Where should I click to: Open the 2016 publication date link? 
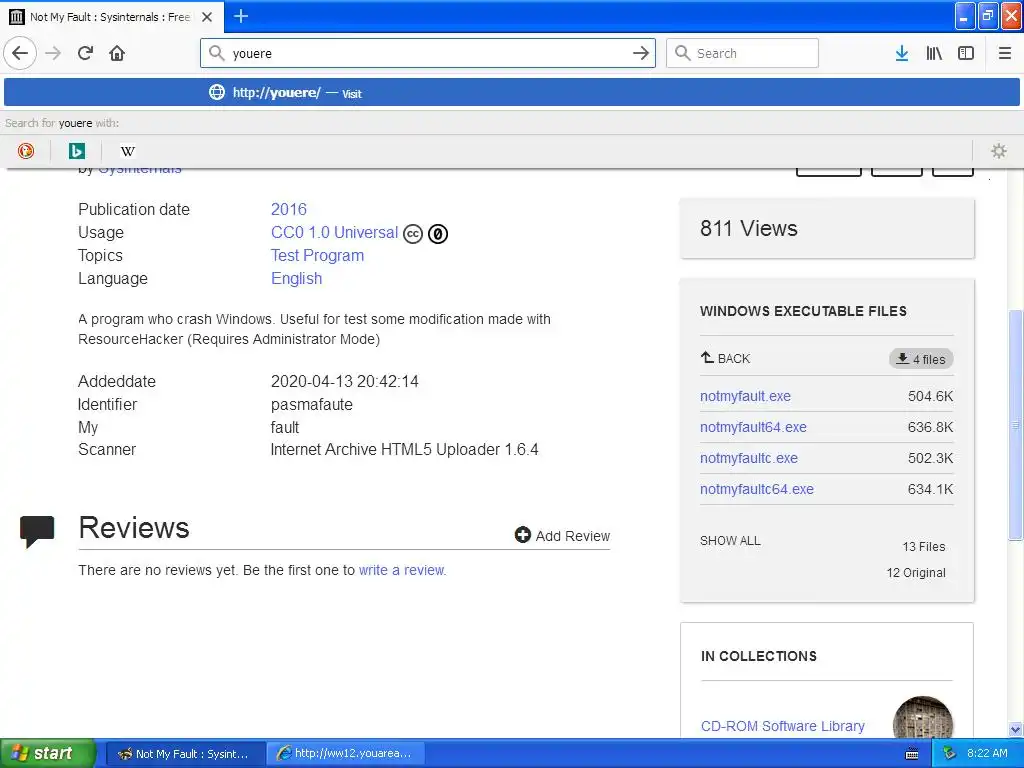(x=289, y=209)
